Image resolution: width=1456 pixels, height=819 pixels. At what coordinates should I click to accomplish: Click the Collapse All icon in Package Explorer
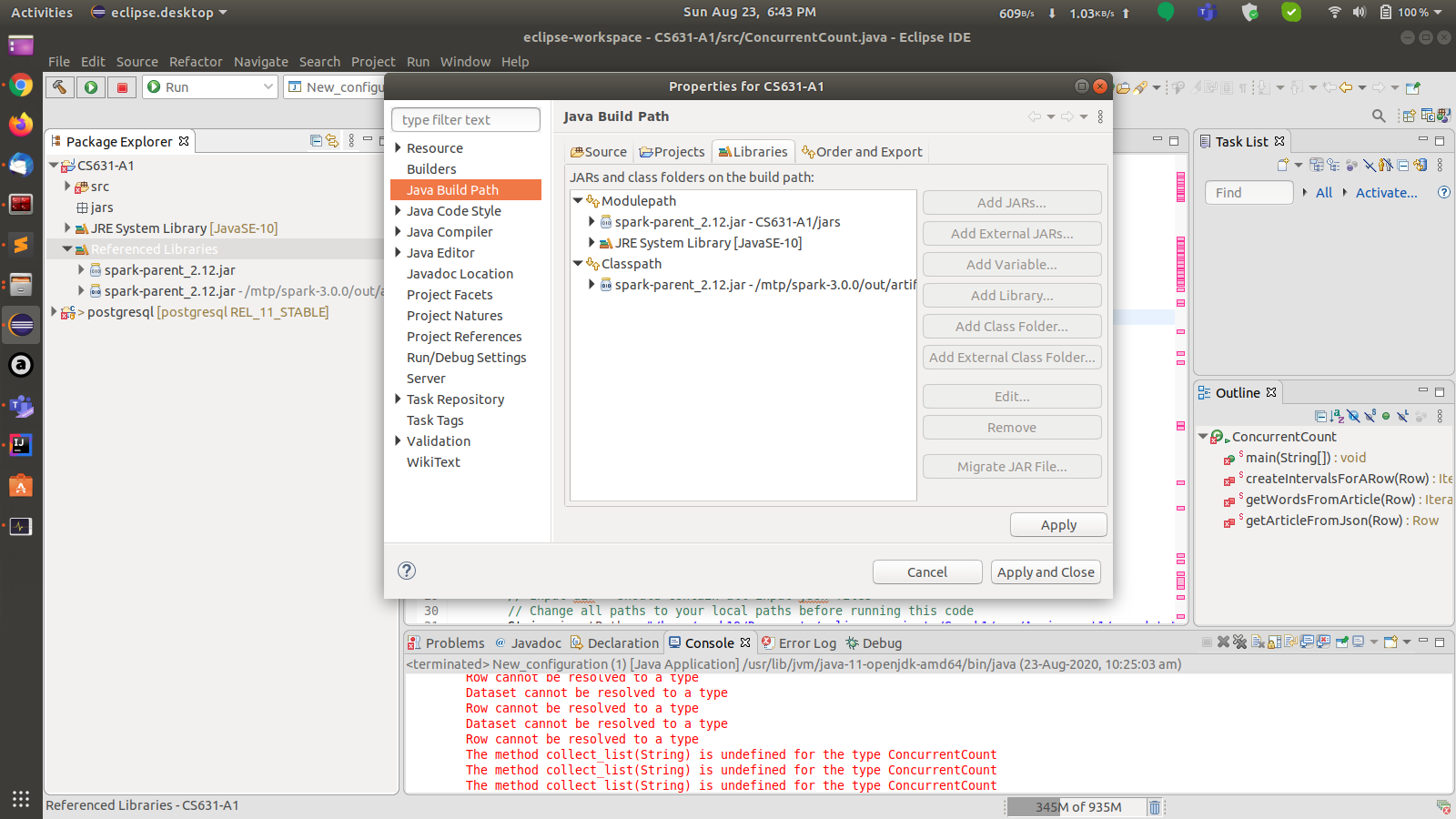[316, 141]
